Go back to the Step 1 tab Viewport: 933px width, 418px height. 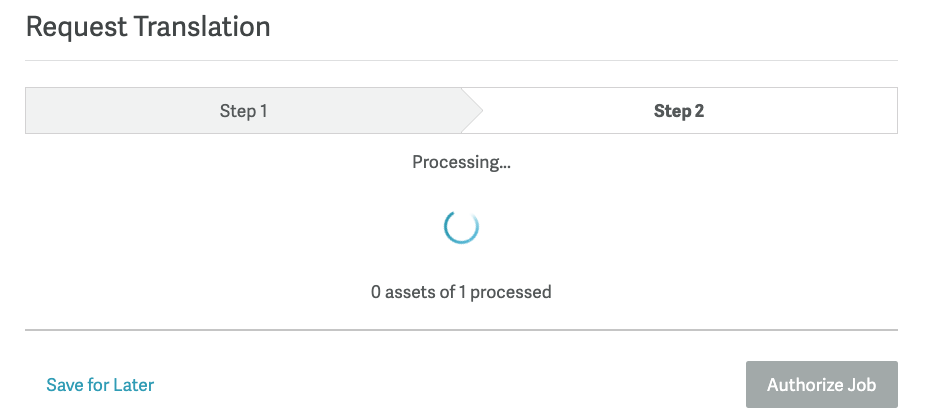click(243, 111)
